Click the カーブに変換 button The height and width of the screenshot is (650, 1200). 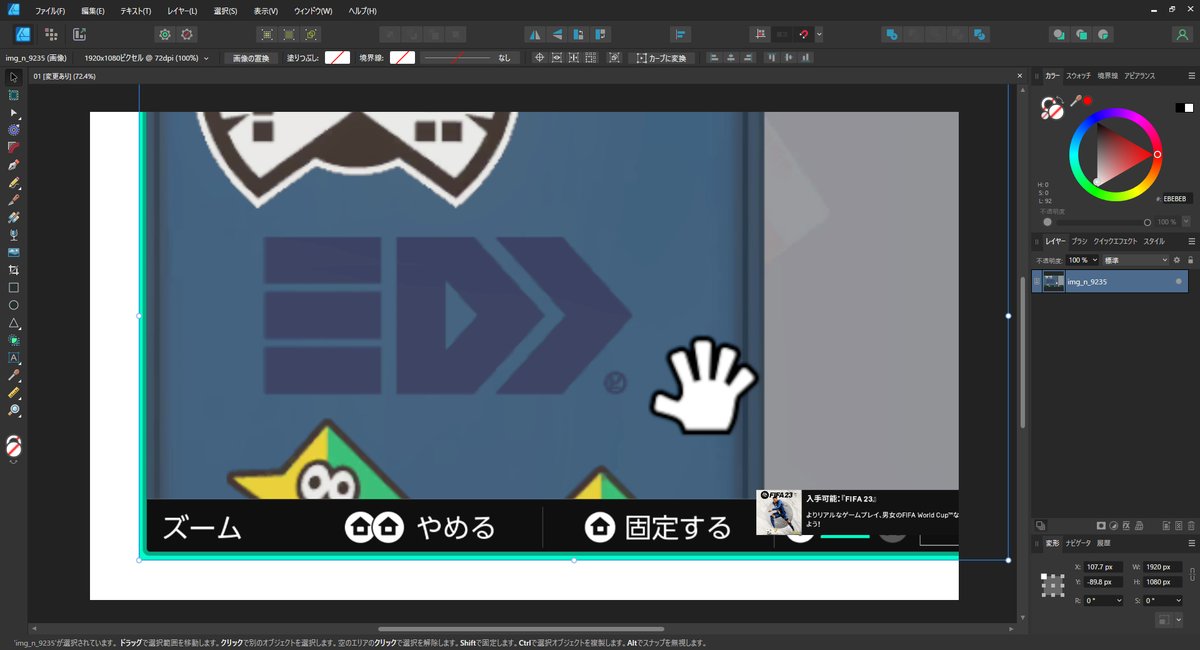pyautogui.click(x=661, y=58)
